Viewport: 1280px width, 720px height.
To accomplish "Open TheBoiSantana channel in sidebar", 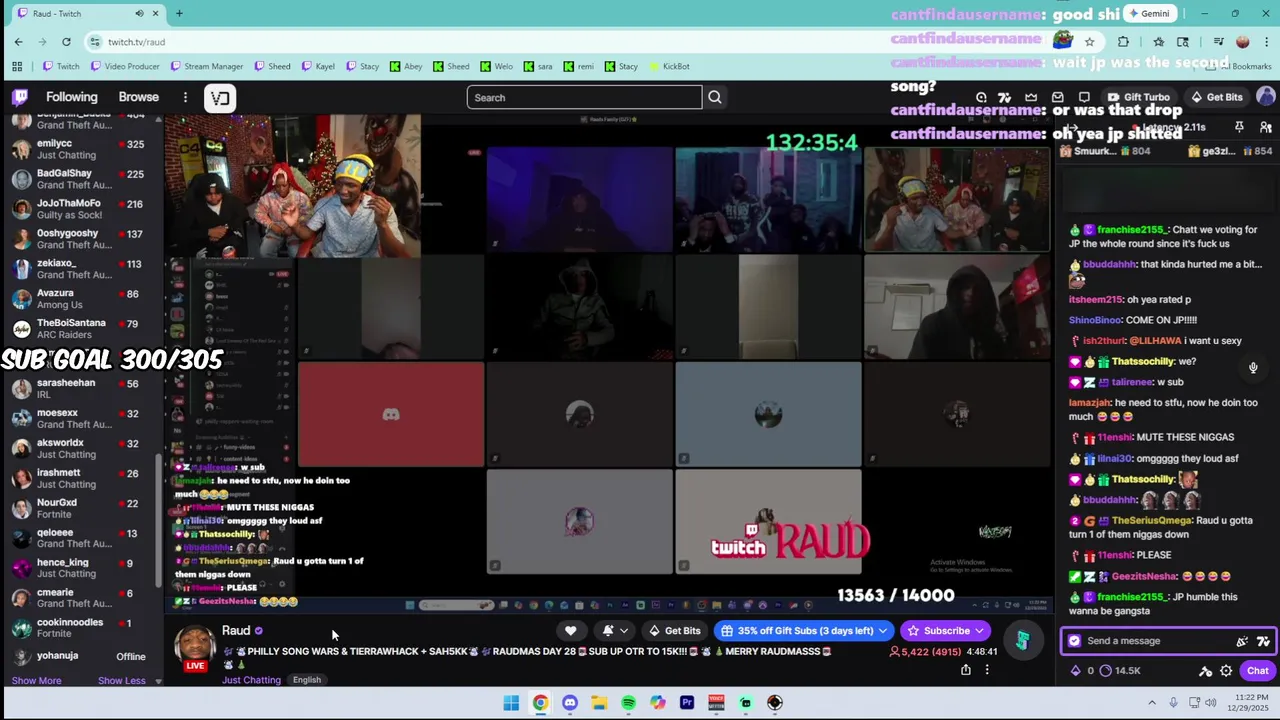I will click(82, 329).
